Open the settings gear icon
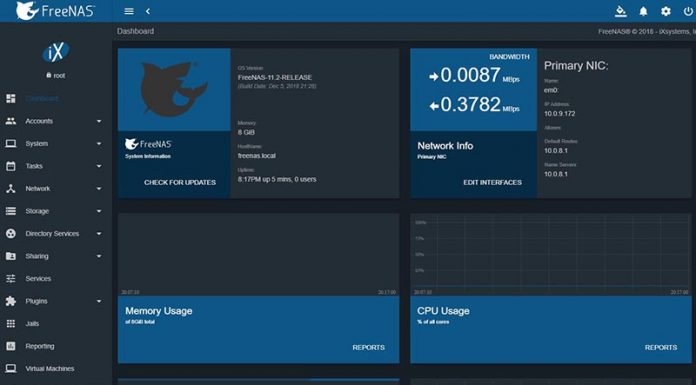696x385 pixels. [666, 12]
